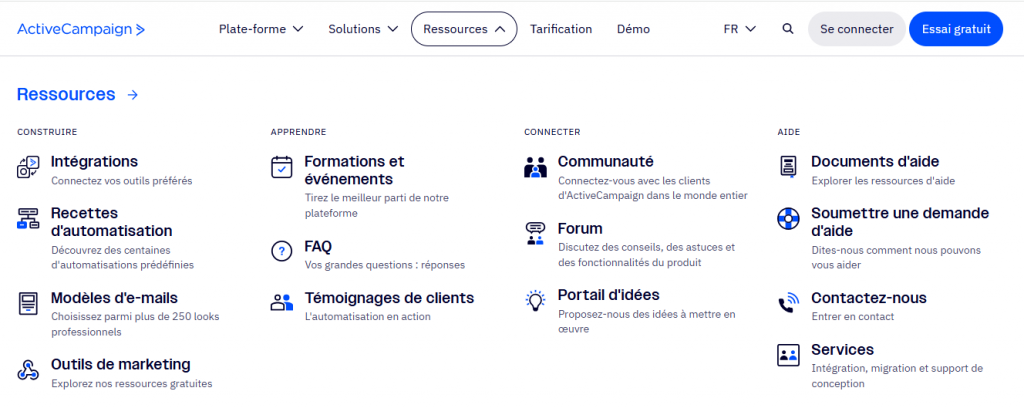Click the Portail d'idées lightbulb icon
The height and width of the screenshot is (408, 1024).
click(535, 300)
